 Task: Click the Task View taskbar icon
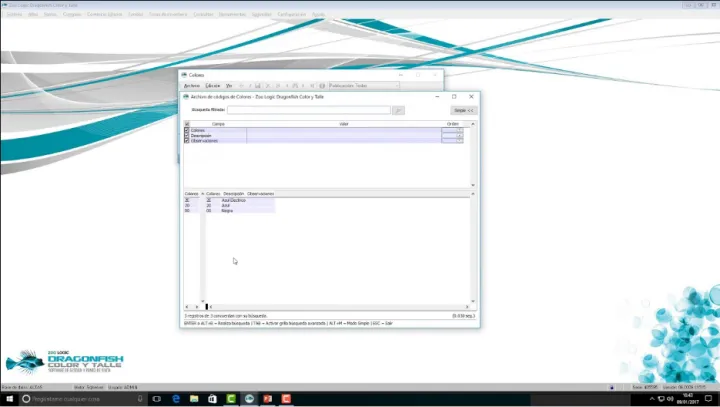pos(158,398)
